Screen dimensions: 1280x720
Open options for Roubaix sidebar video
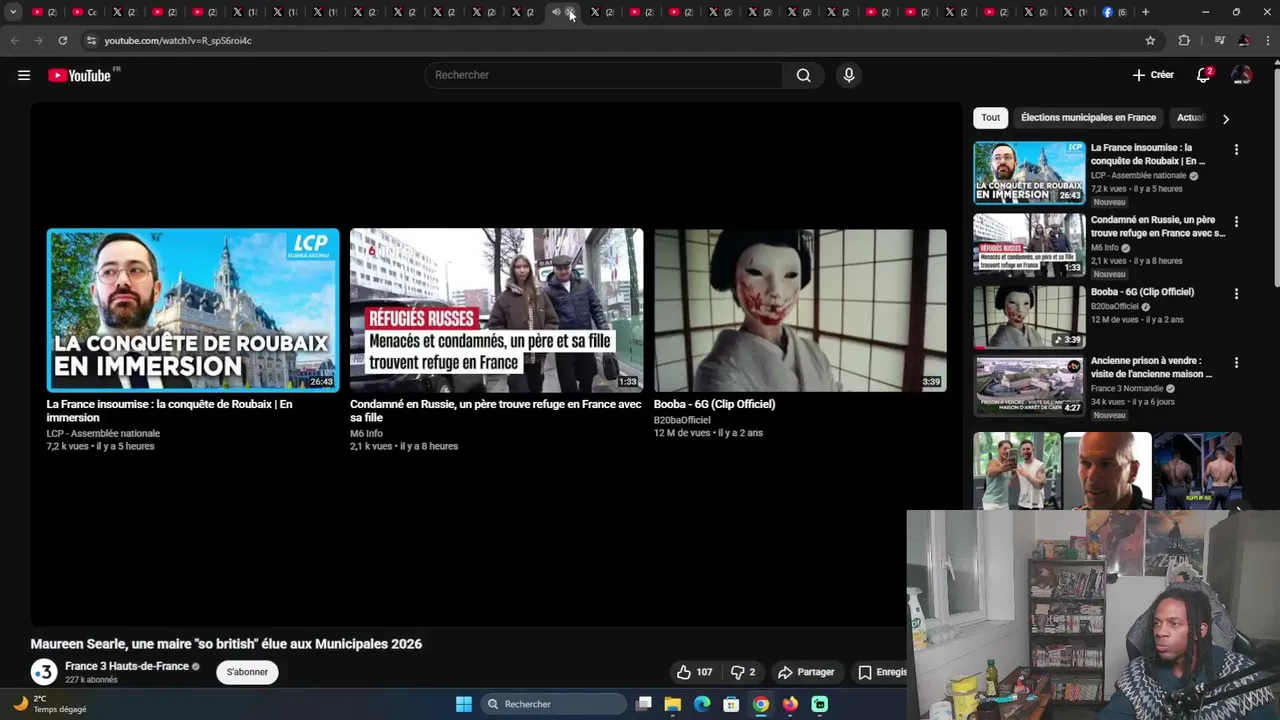(1236, 149)
